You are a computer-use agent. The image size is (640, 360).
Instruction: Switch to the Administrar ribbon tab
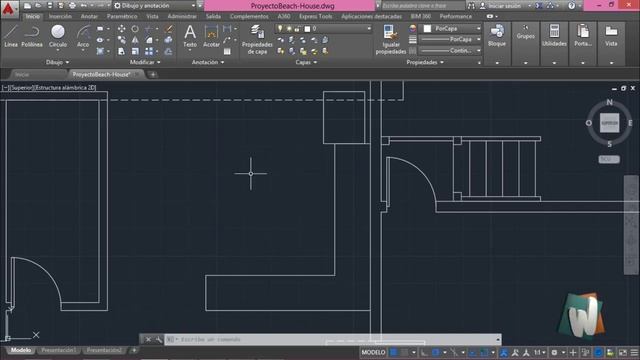coord(182,16)
